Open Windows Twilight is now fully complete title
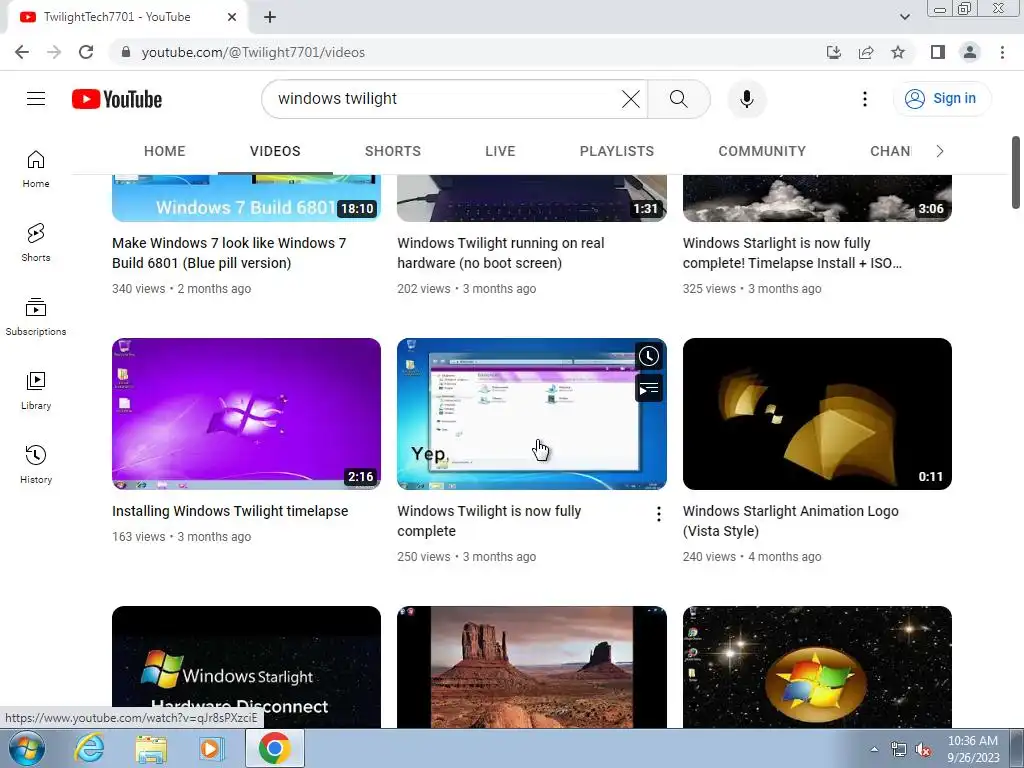The width and height of the screenshot is (1024, 768). [489, 520]
